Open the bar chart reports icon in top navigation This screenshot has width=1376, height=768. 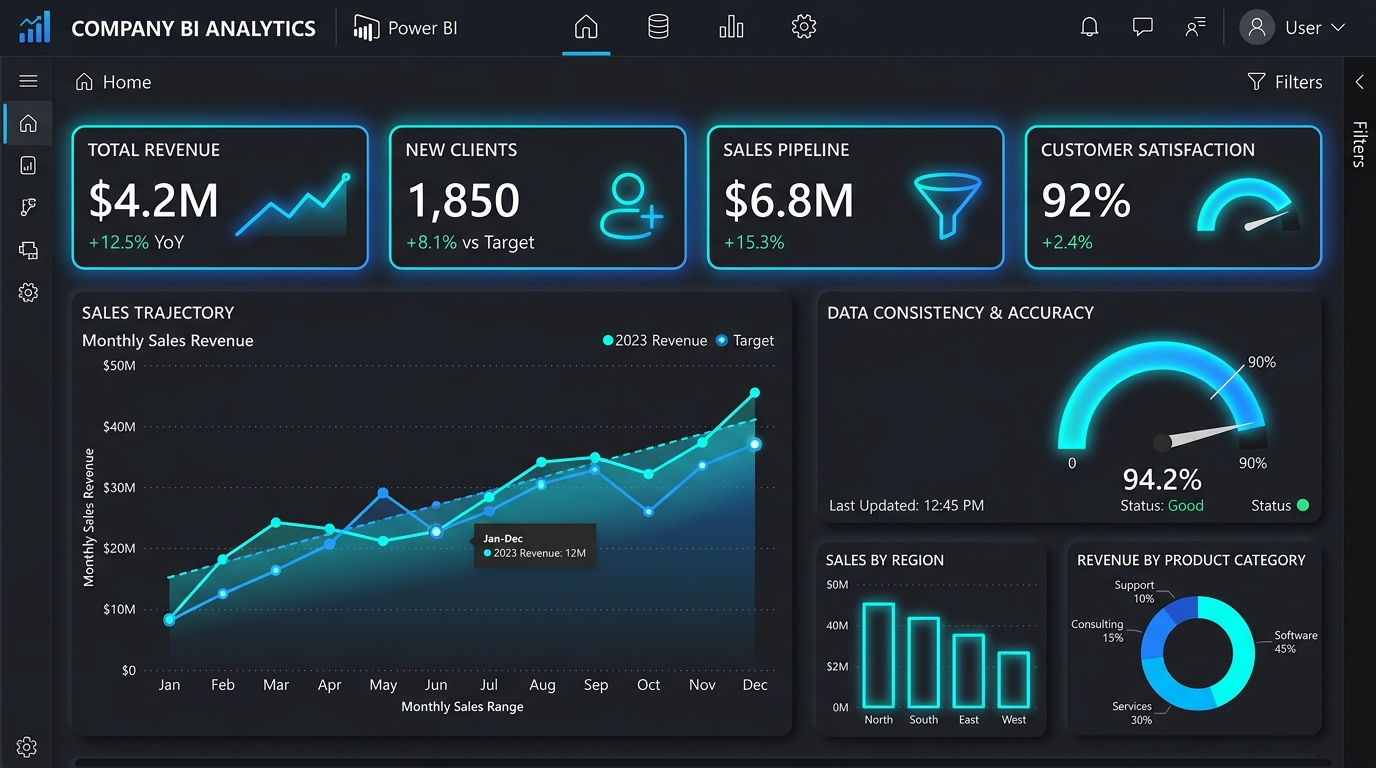(731, 27)
